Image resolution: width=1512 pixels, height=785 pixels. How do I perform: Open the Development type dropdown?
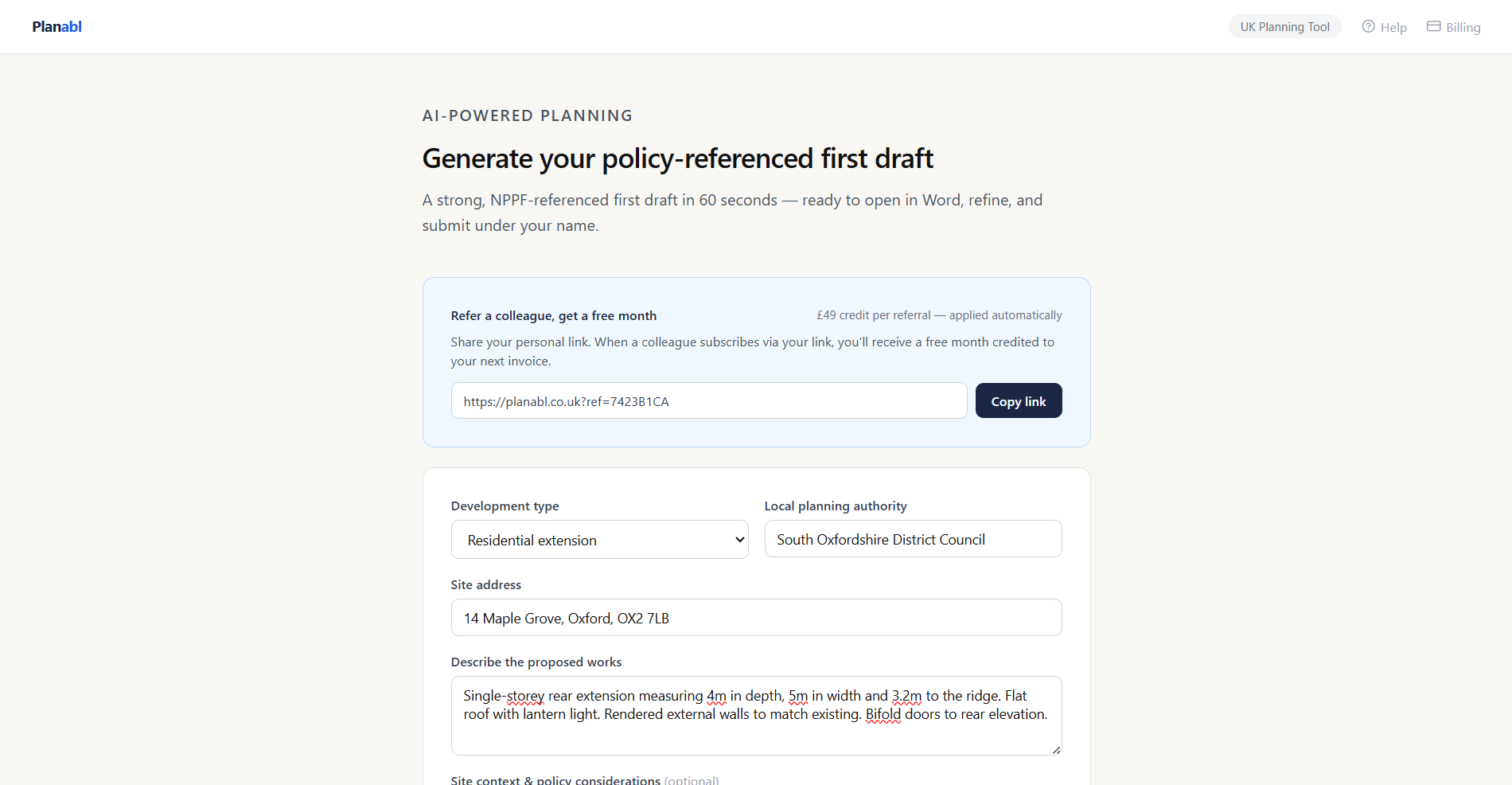pos(599,540)
